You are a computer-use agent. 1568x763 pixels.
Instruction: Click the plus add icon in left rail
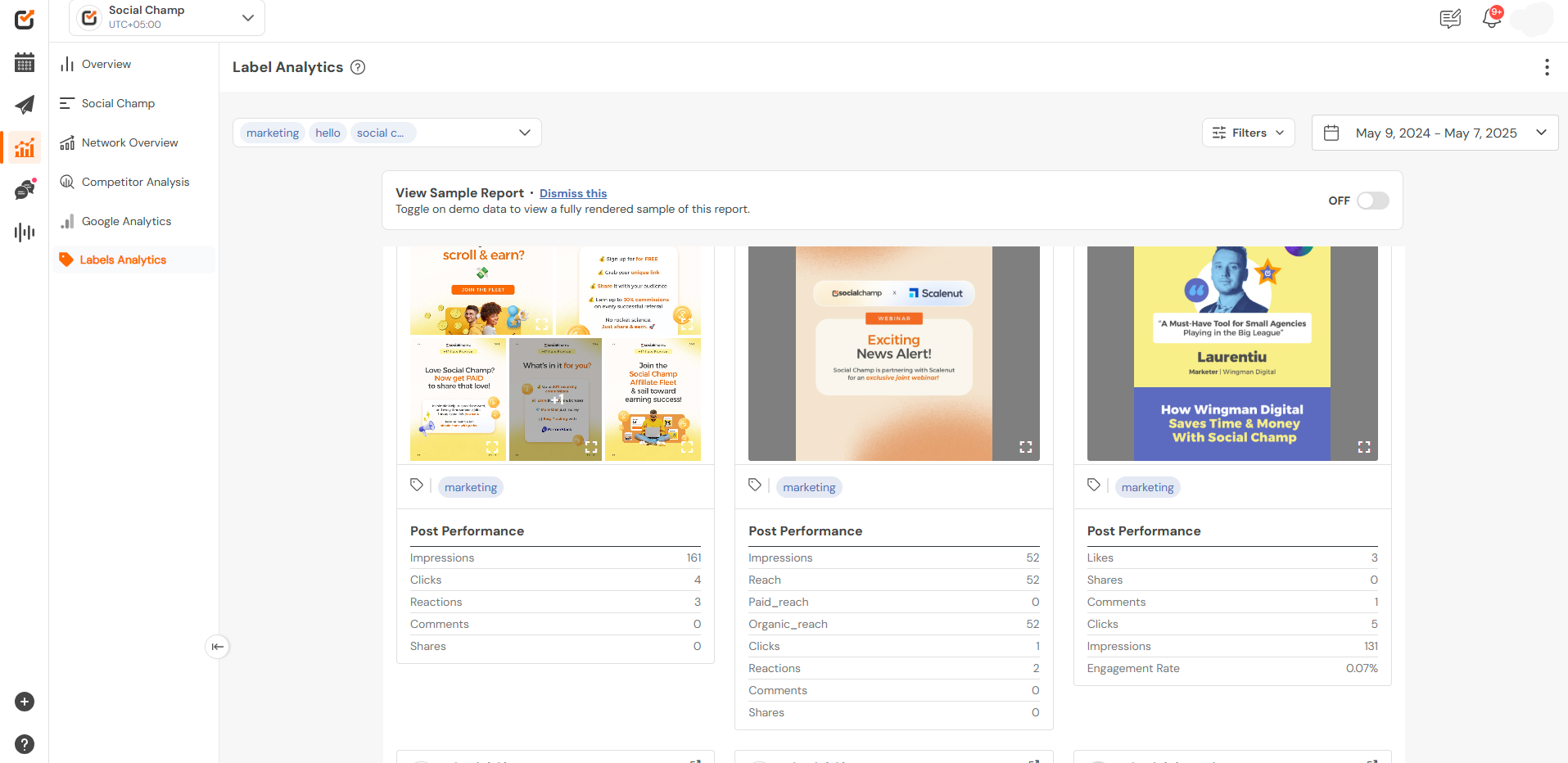pyautogui.click(x=25, y=702)
